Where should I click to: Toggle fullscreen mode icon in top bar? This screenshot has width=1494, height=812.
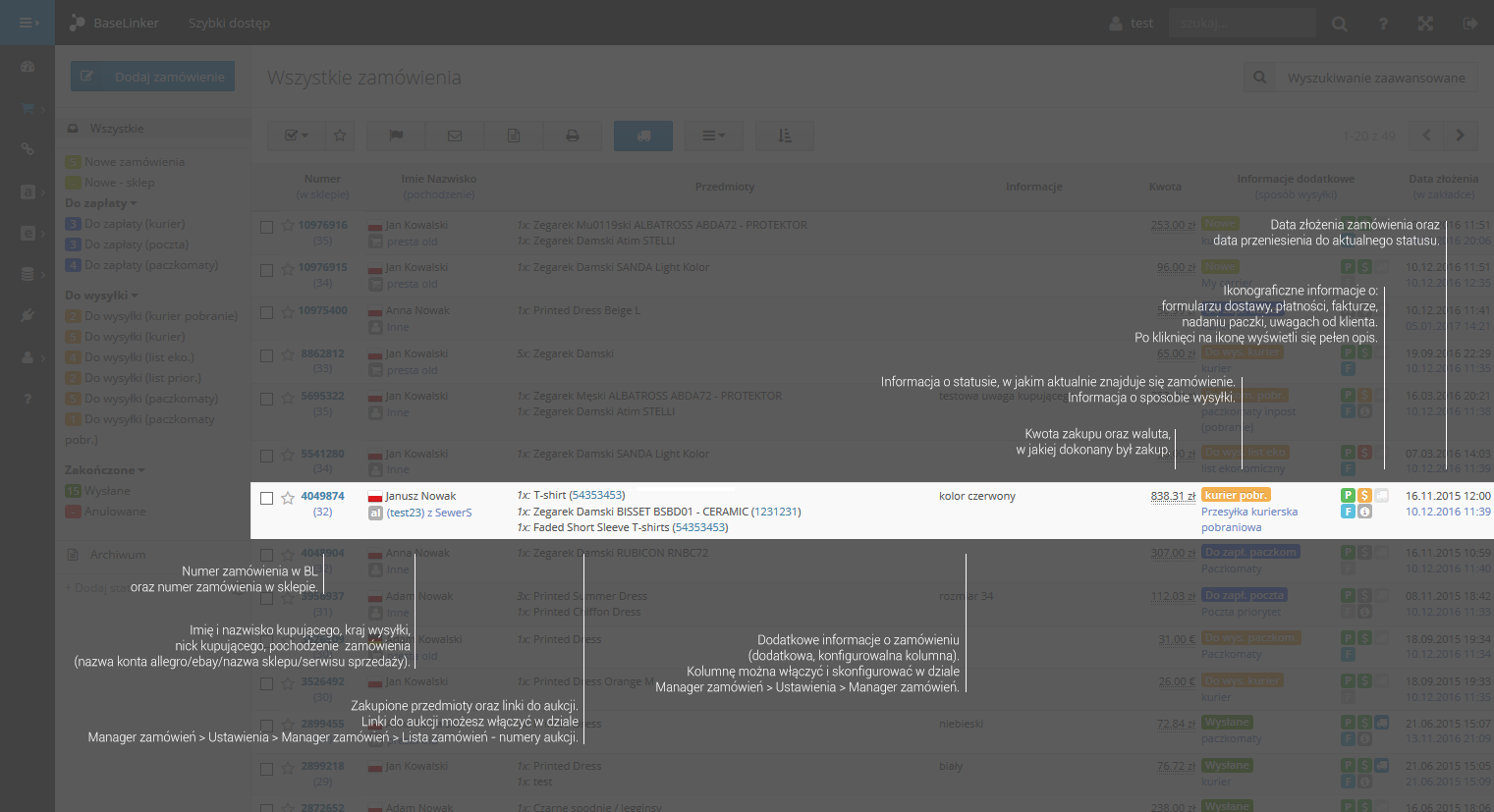1425,23
